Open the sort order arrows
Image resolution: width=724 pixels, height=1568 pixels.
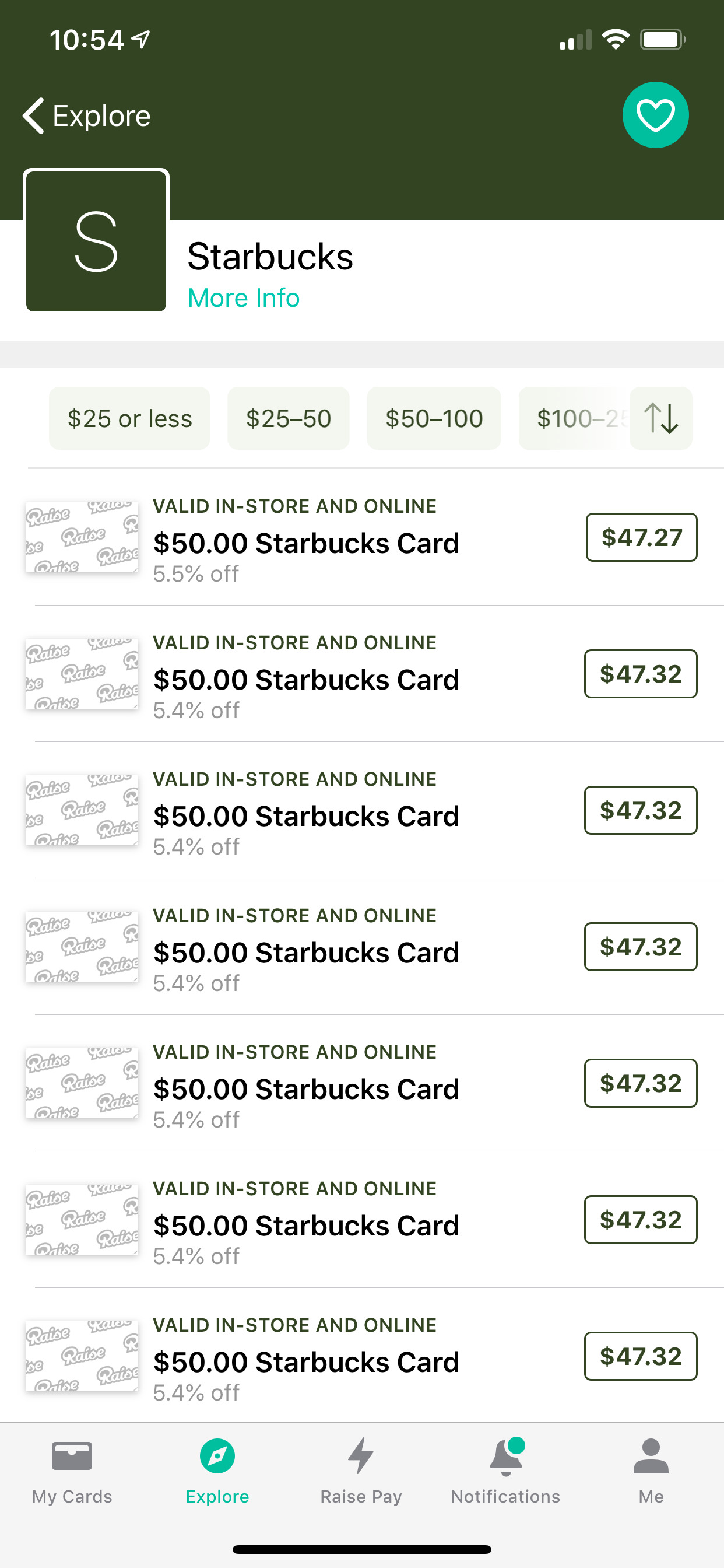tap(660, 418)
